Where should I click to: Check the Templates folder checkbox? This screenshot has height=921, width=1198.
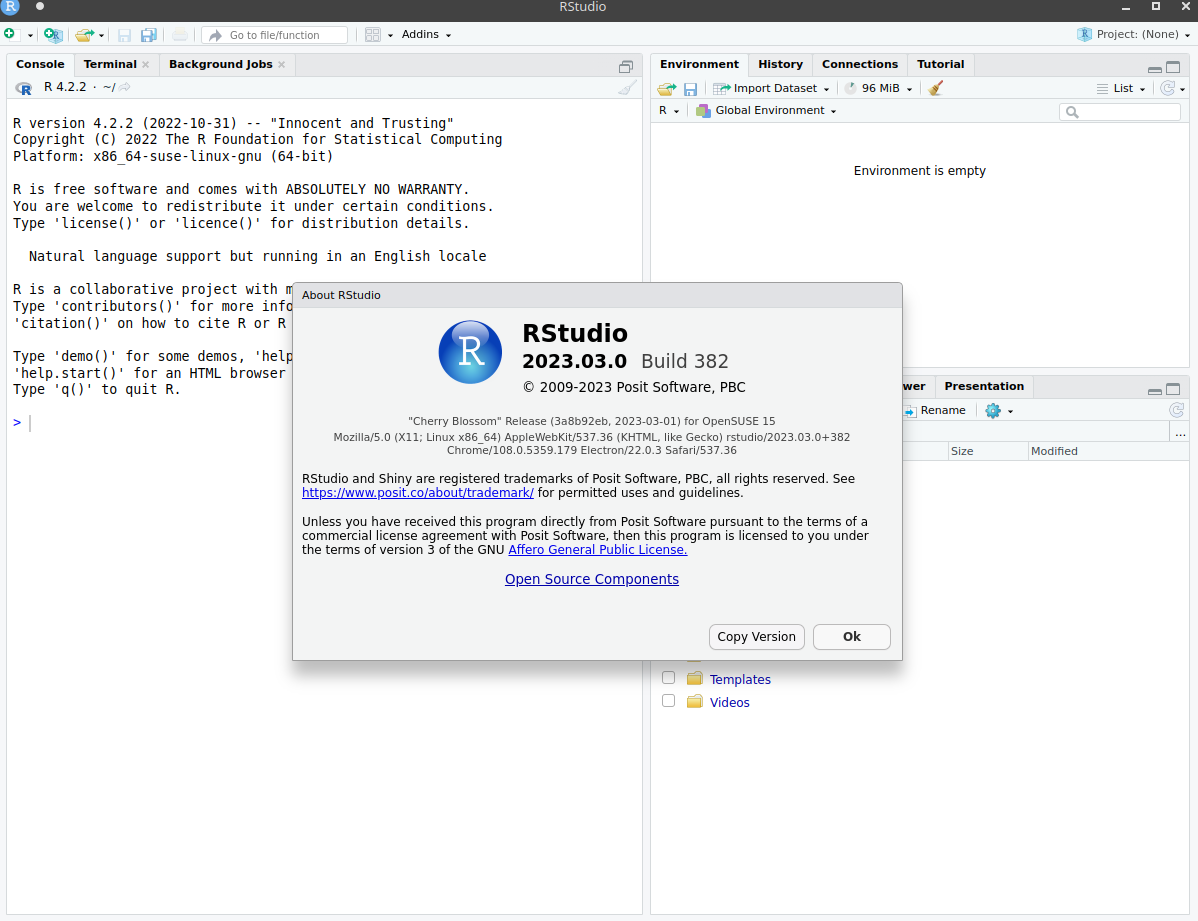coord(668,677)
